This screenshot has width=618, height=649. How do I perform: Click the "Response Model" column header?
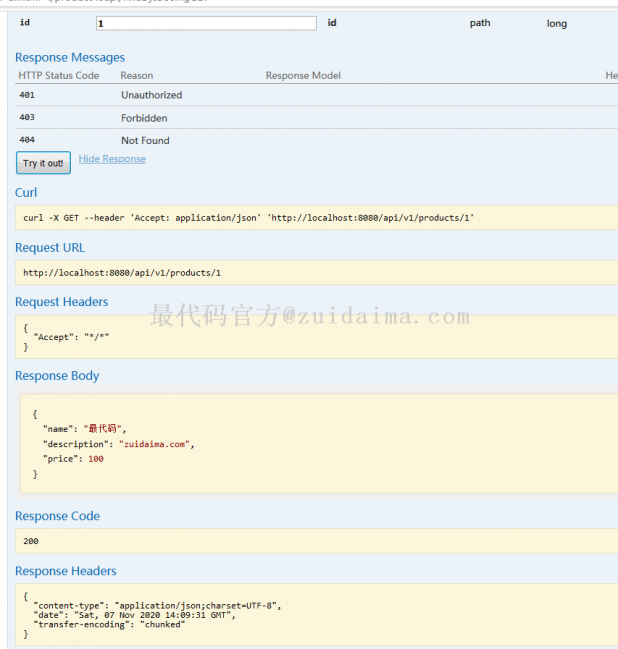pos(303,76)
